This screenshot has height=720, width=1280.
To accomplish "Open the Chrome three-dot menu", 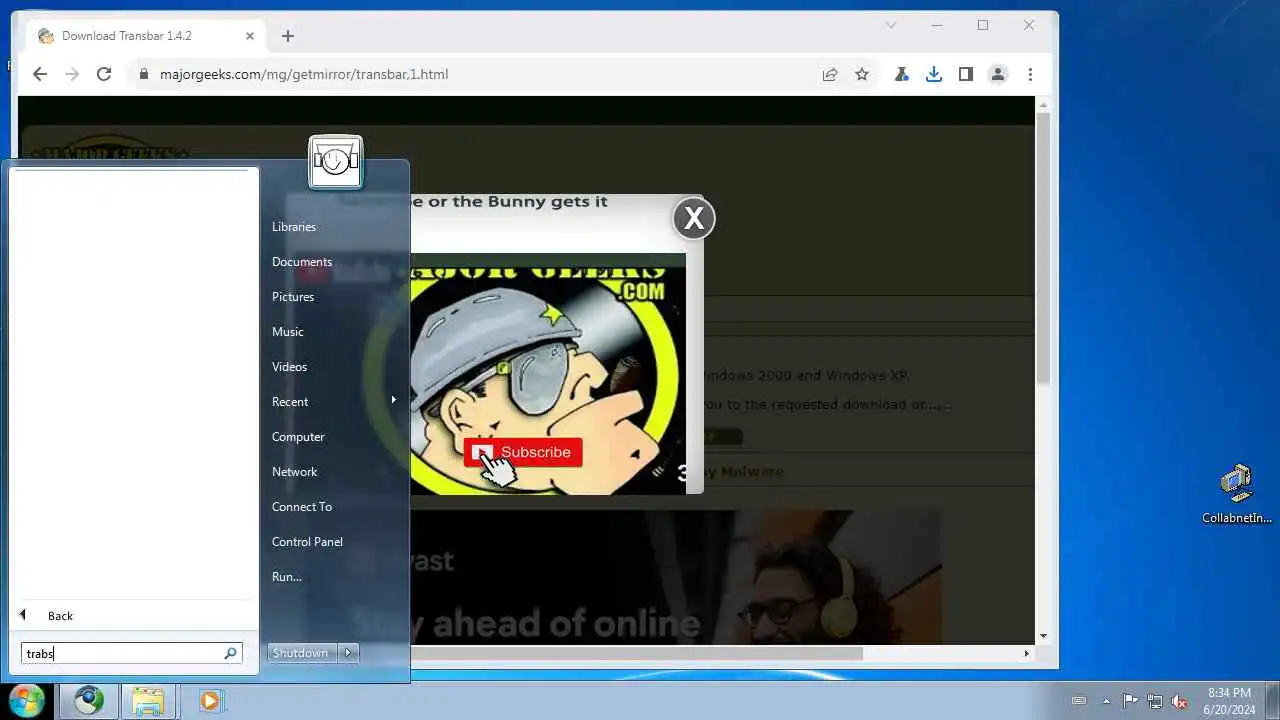I will [1030, 74].
